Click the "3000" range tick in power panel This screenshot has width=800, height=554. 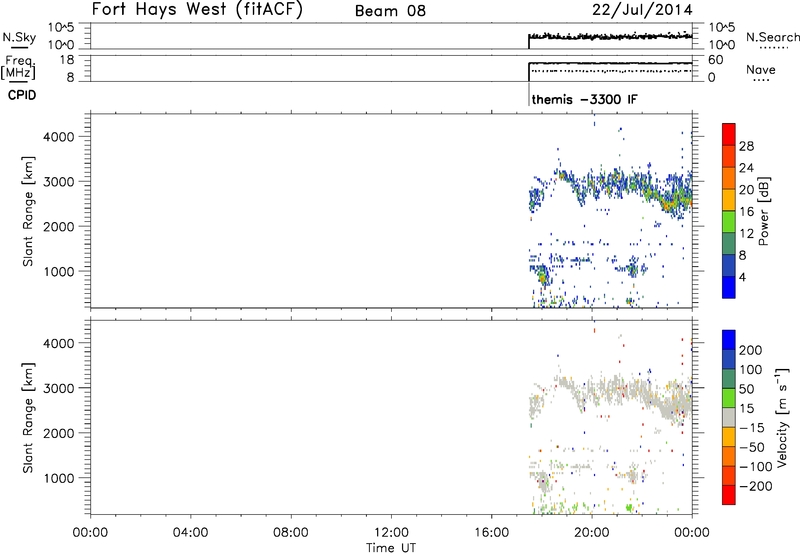(x=58, y=182)
